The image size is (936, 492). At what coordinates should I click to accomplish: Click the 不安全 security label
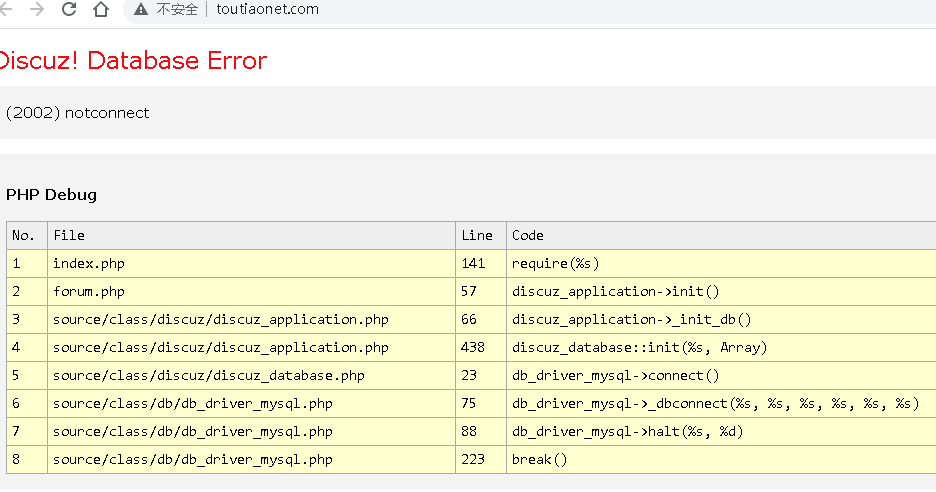[x=177, y=10]
